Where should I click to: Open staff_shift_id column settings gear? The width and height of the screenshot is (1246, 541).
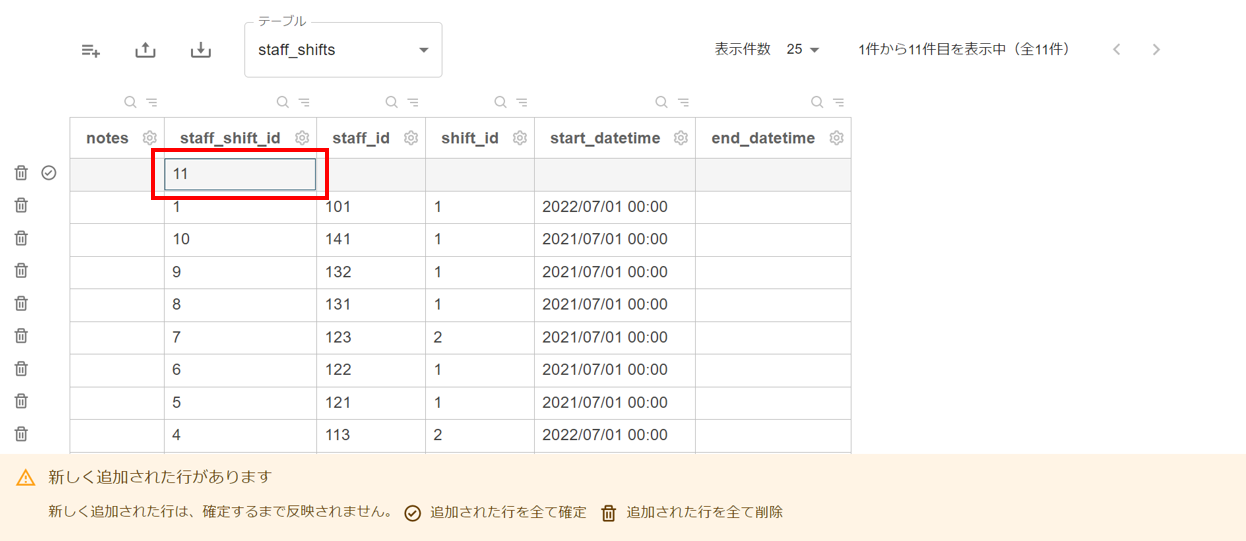point(302,138)
